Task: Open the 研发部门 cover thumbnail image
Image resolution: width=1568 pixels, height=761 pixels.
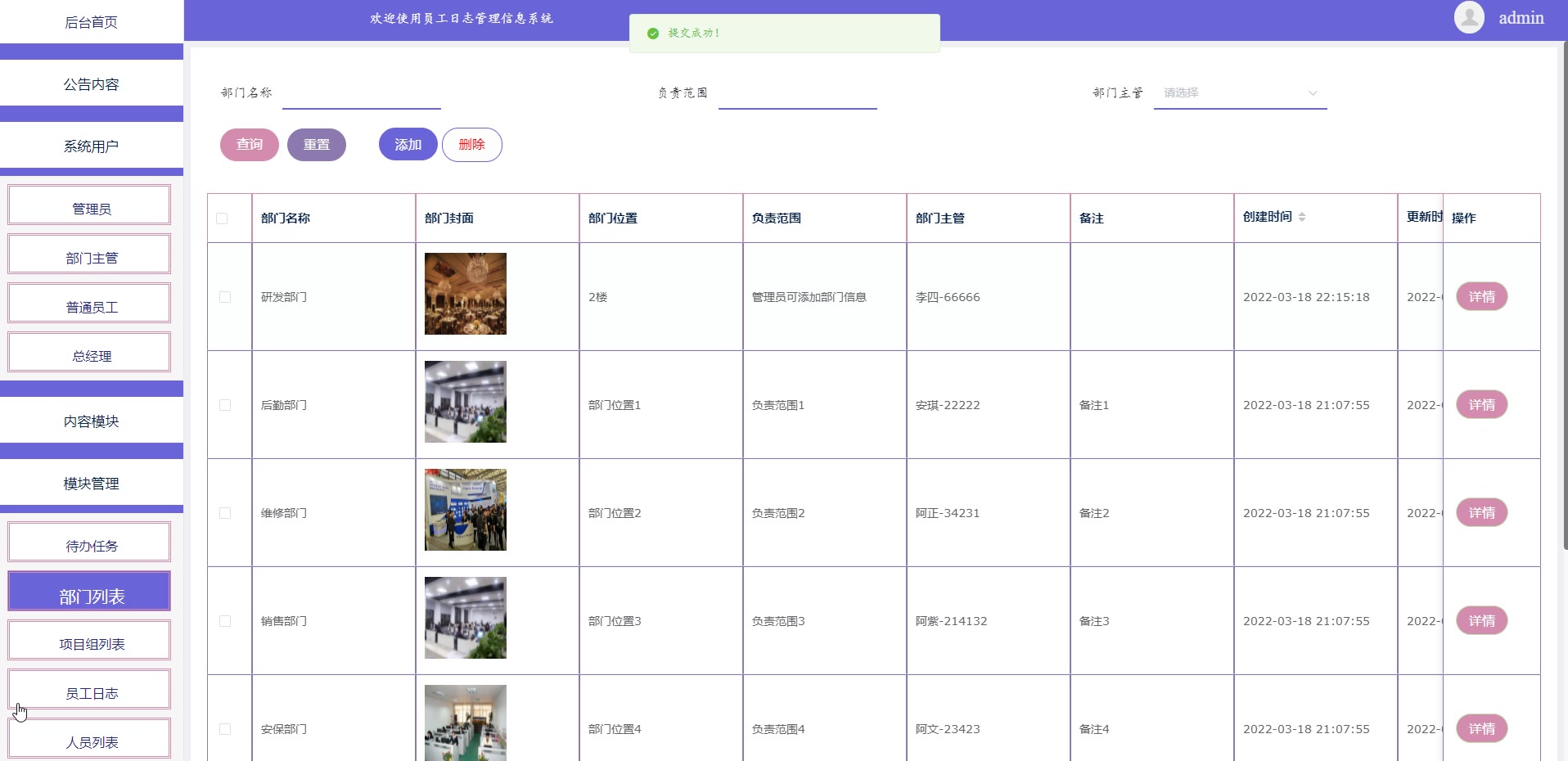Action: [465, 294]
